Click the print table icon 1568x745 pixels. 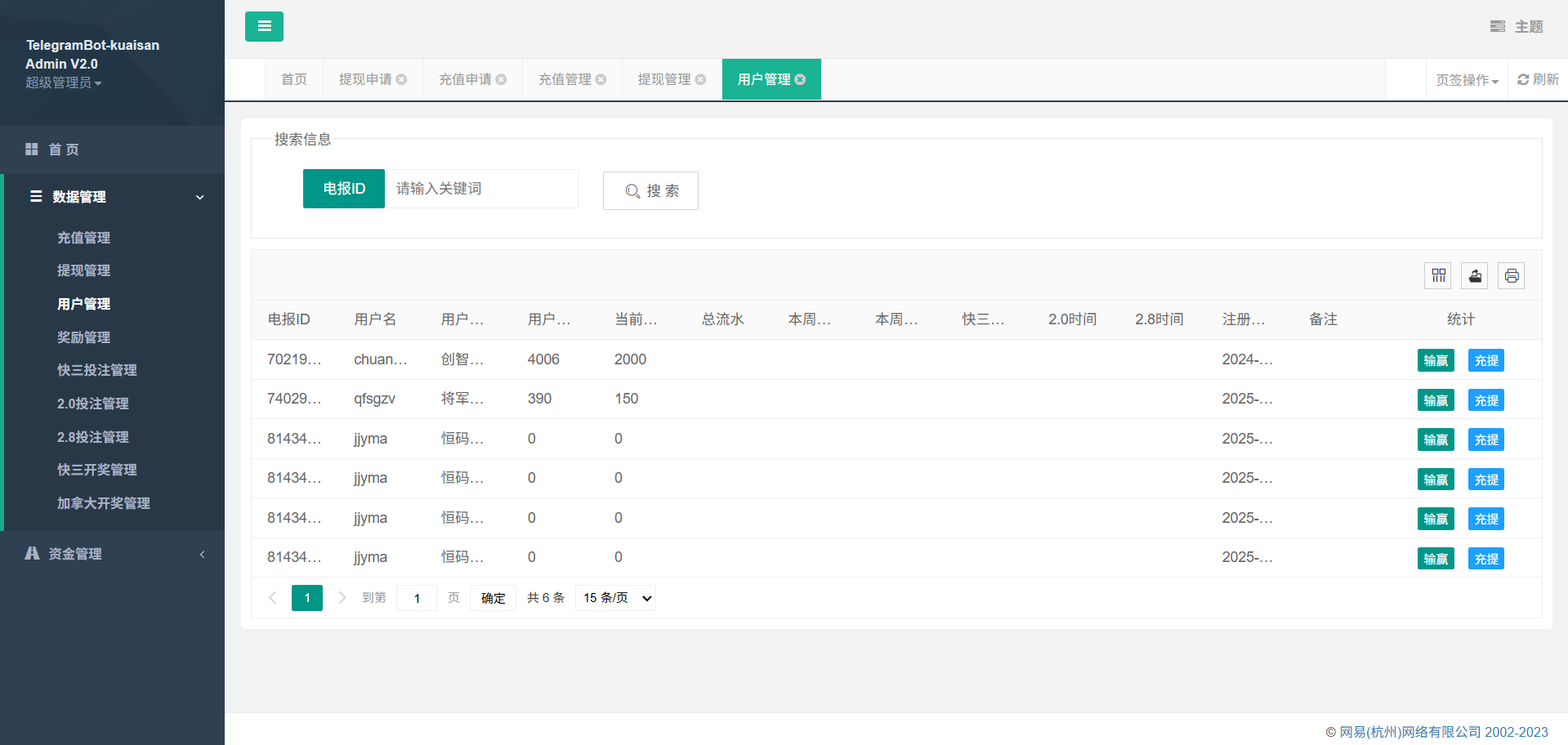coord(1512,276)
